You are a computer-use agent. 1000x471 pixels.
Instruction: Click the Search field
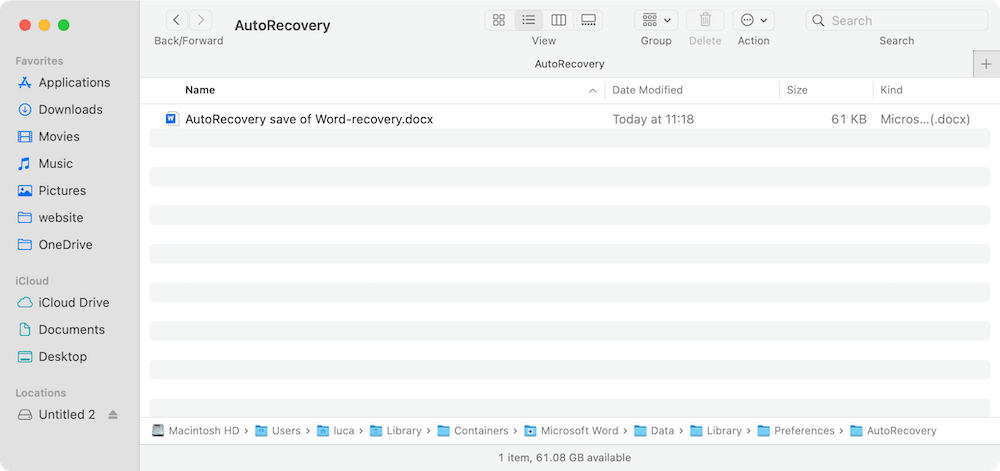click(x=897, y=20)
